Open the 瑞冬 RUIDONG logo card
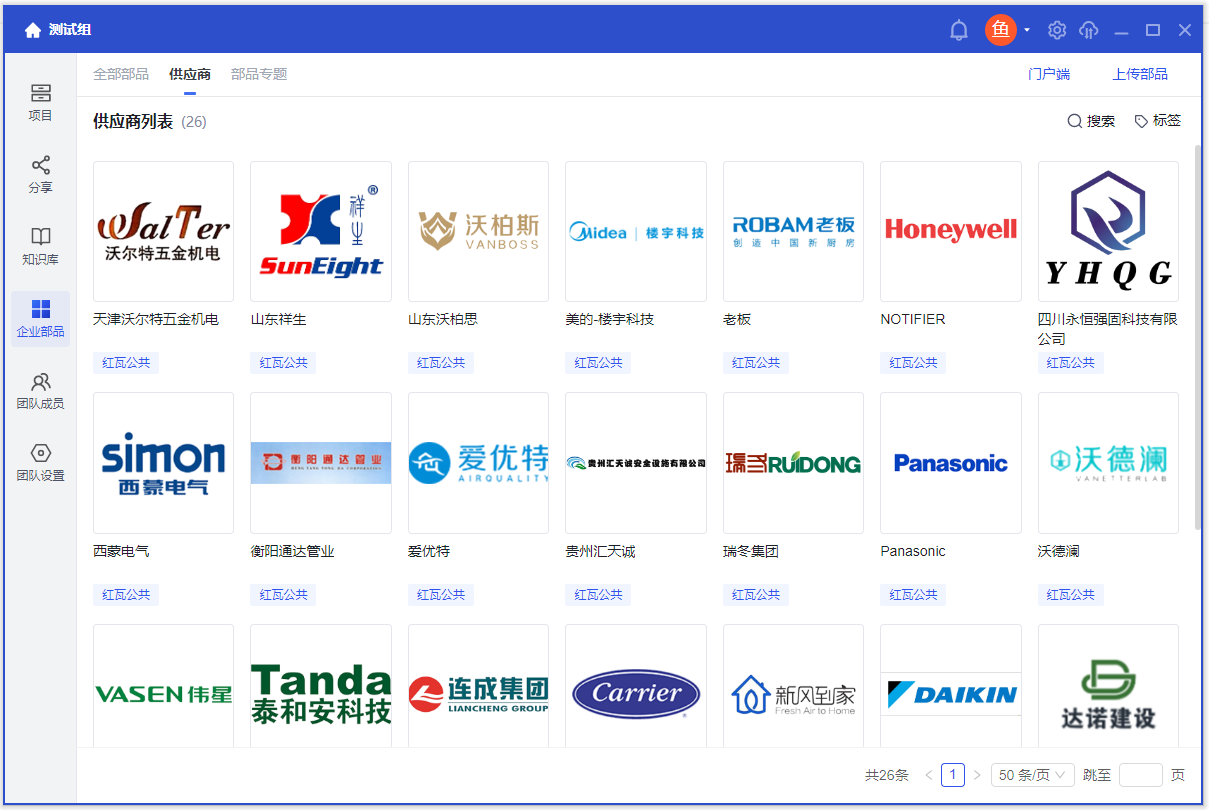Viewport: 1209px width, 810px height. pos(793,463)
